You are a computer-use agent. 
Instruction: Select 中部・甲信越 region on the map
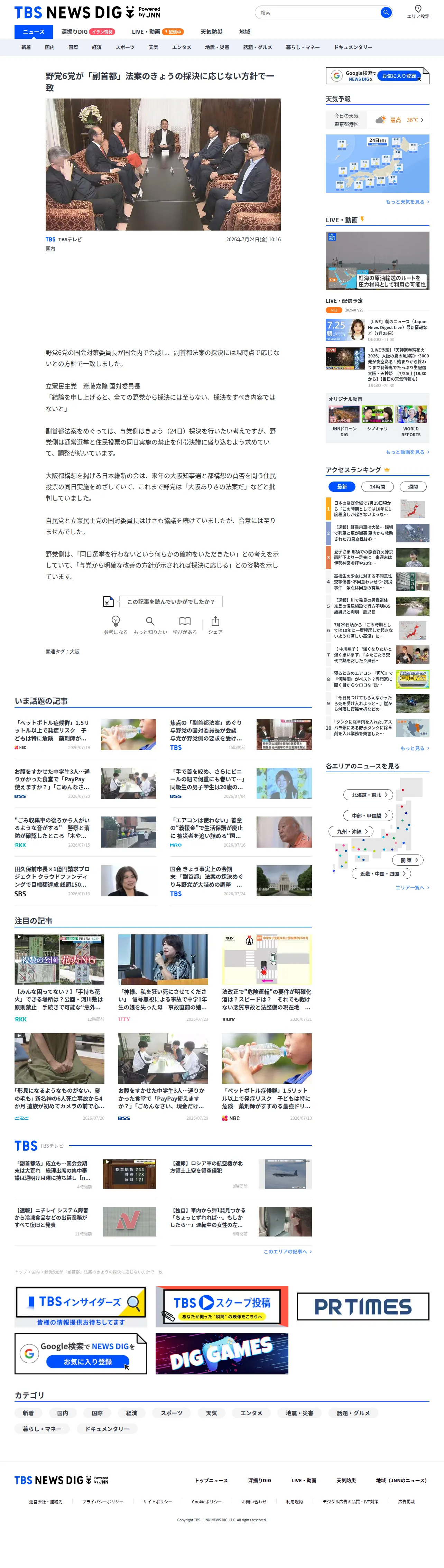tap(369, 815)
